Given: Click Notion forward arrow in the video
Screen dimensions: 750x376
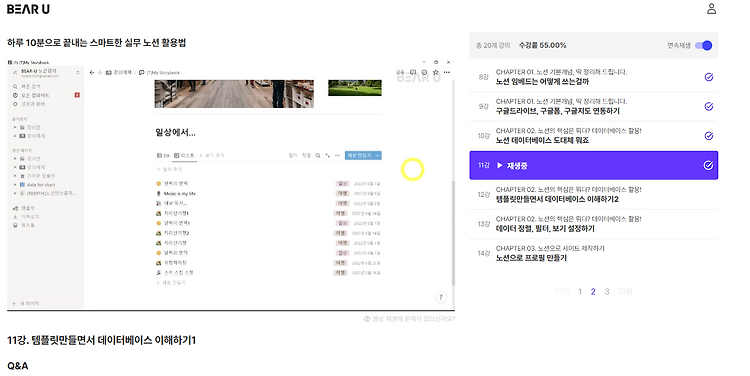Looking at the screenshot, I should 99,73.
